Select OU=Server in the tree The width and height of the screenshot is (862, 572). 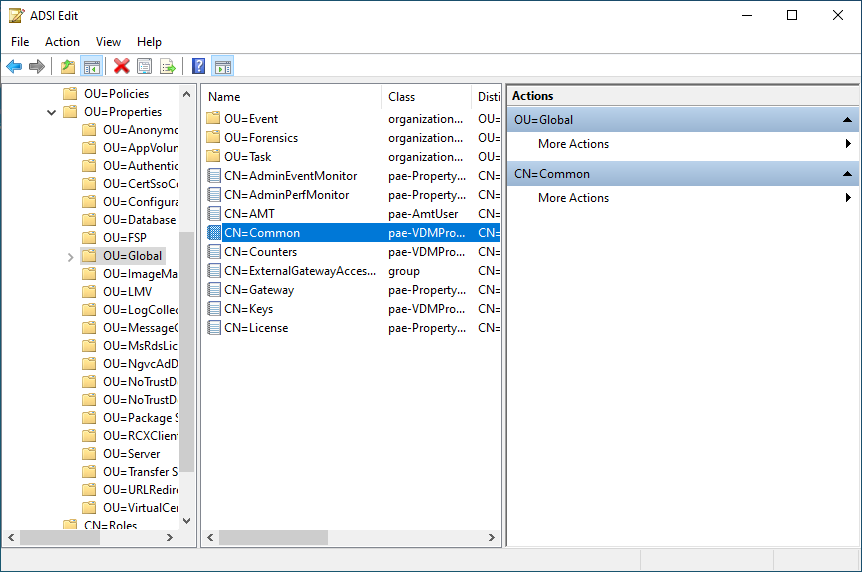pyautogui.click(x=130, y=454)
